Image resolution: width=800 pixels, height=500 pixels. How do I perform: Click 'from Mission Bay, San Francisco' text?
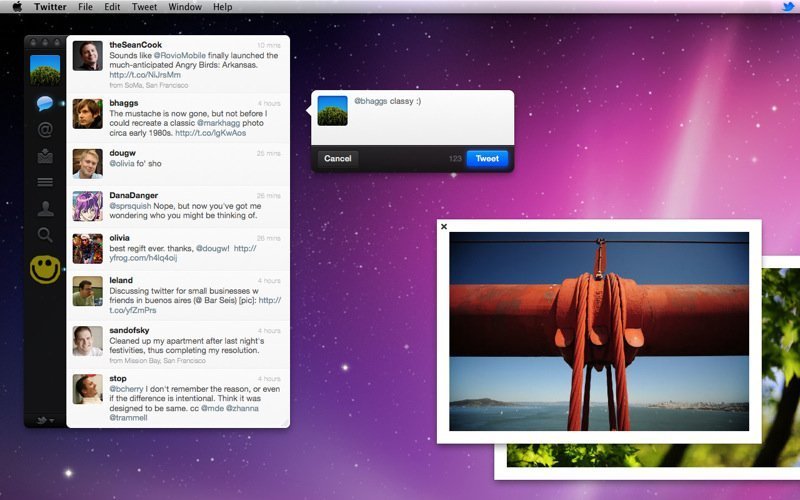point(158,360)
